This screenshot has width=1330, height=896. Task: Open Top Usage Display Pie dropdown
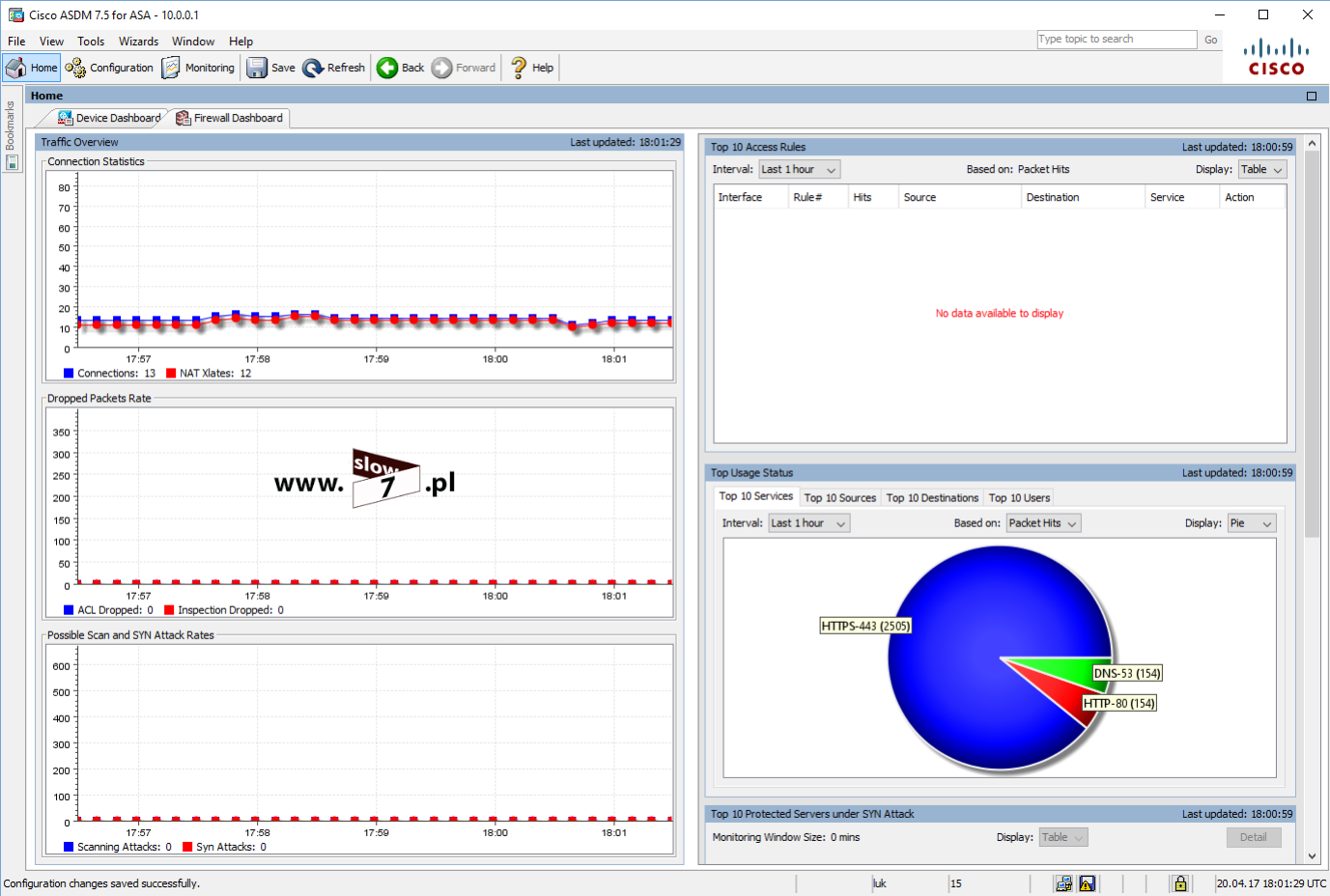click(x=1252, y=523)
